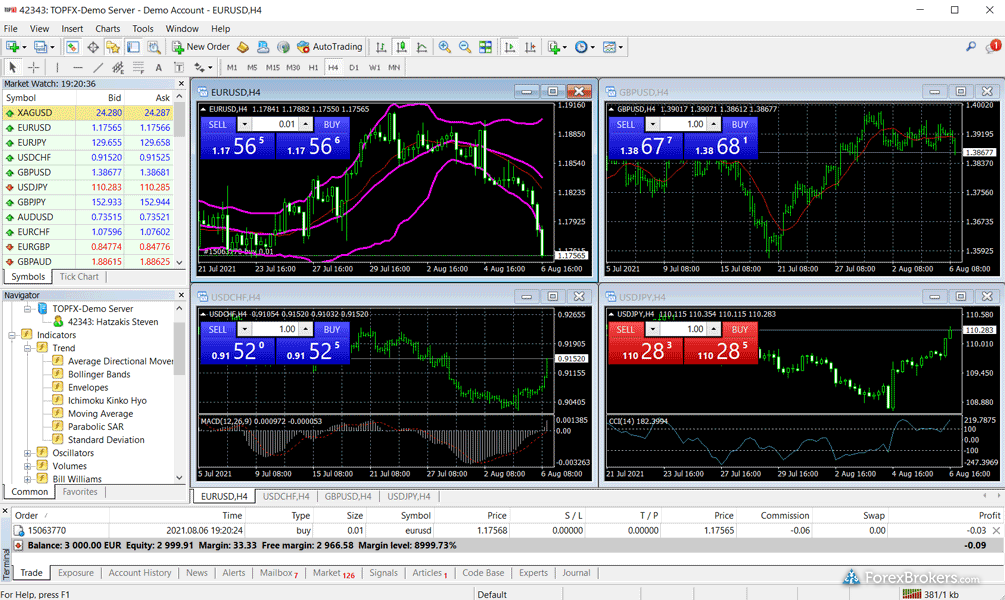This screenshot has height=600, width=1005.
Task: Zoom in on the chart
Action: 444,47
